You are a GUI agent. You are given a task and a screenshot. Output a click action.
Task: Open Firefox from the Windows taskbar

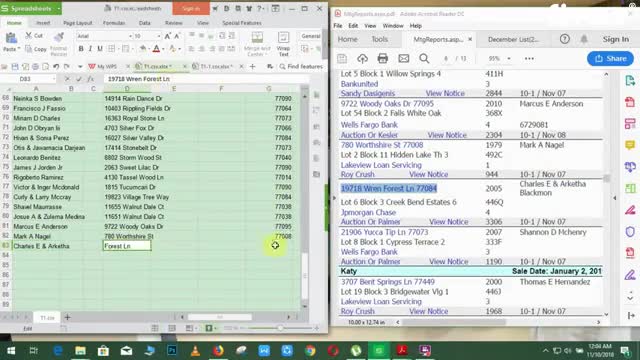[x=218, y=351]
